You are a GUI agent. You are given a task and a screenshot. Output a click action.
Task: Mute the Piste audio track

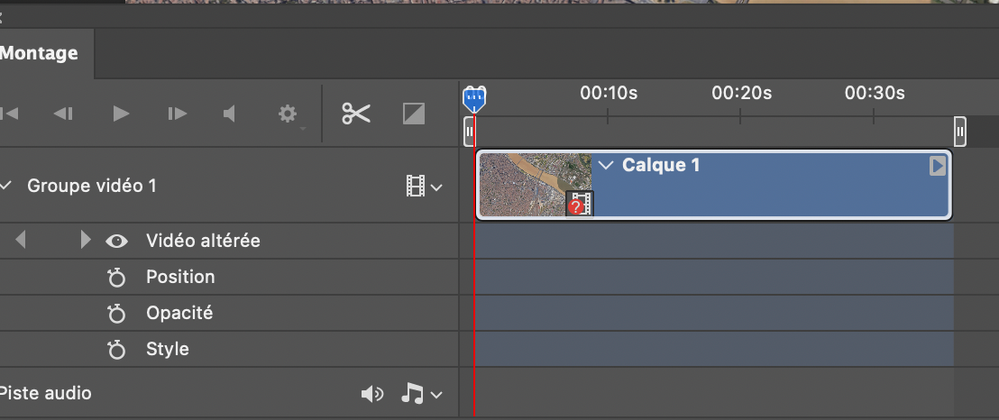pyautogui.click(x=371, y=394)
